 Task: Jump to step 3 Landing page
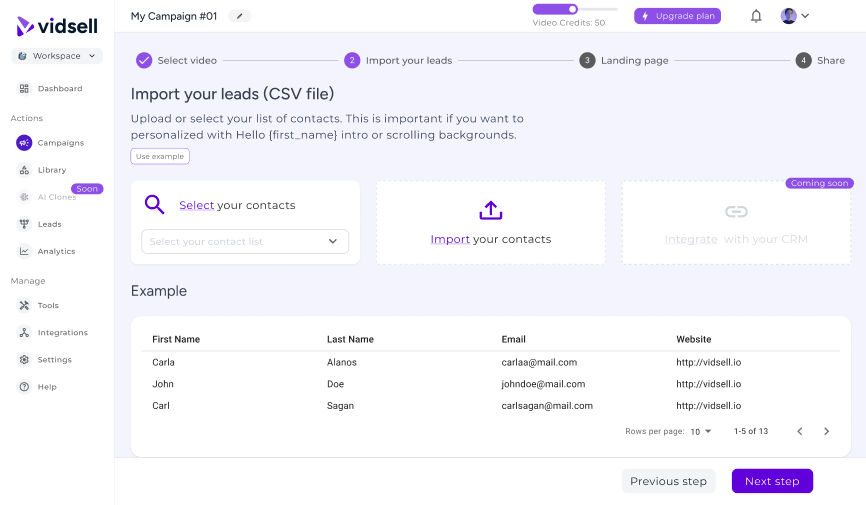624,60
